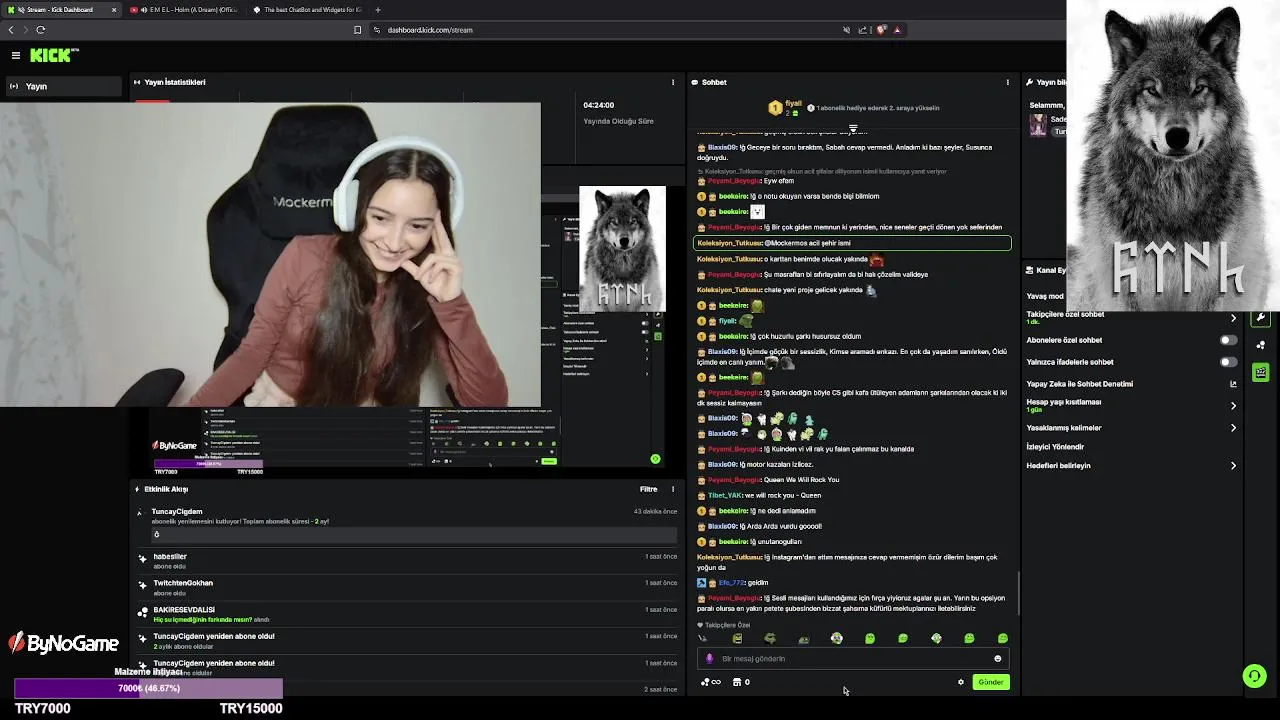Toggle Abonelere özel sohbet switch
This screenshot has width=1280, height=720.
(1228, 340)
